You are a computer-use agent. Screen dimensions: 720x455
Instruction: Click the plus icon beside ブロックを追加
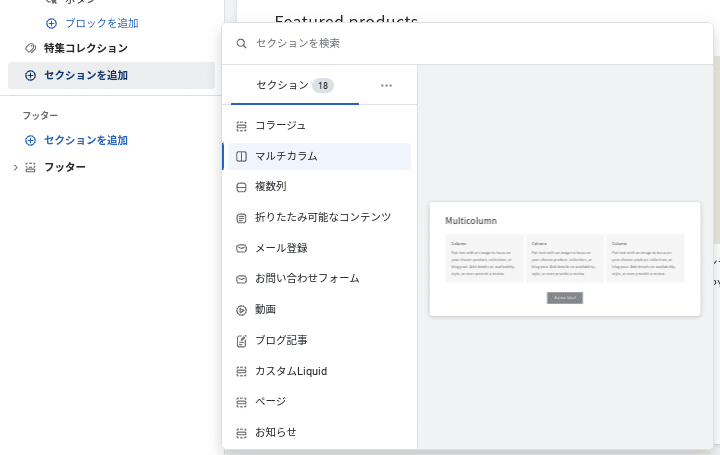coord(51,23)
